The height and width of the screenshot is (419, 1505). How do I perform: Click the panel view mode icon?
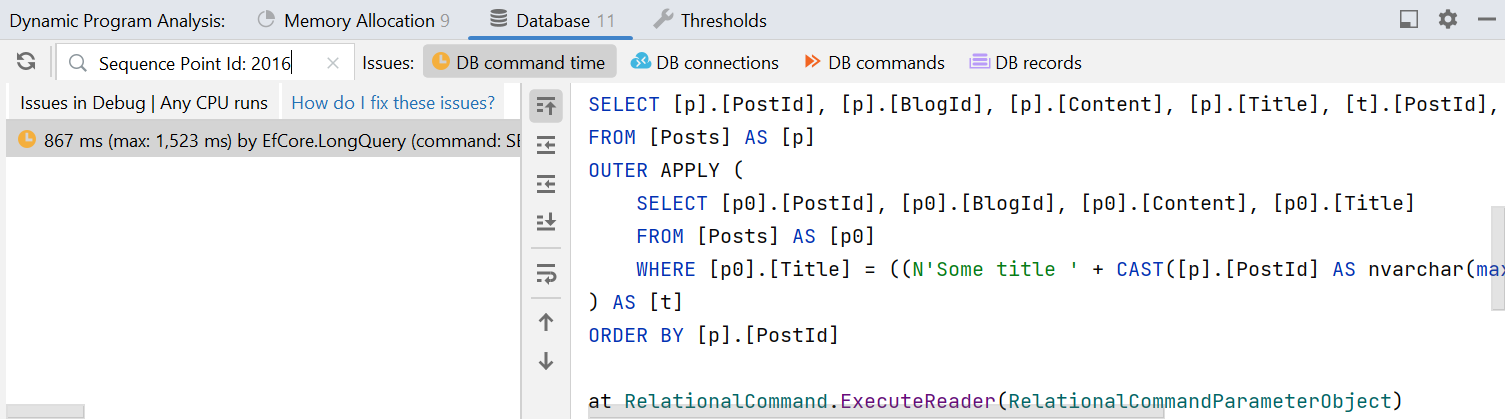[x=1409, y=19]
